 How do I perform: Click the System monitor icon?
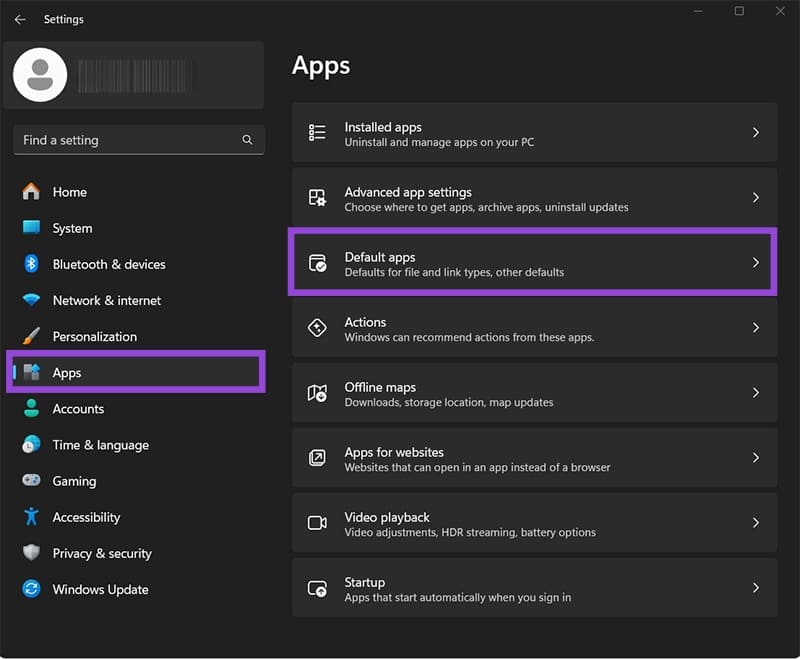click(31, 227)
